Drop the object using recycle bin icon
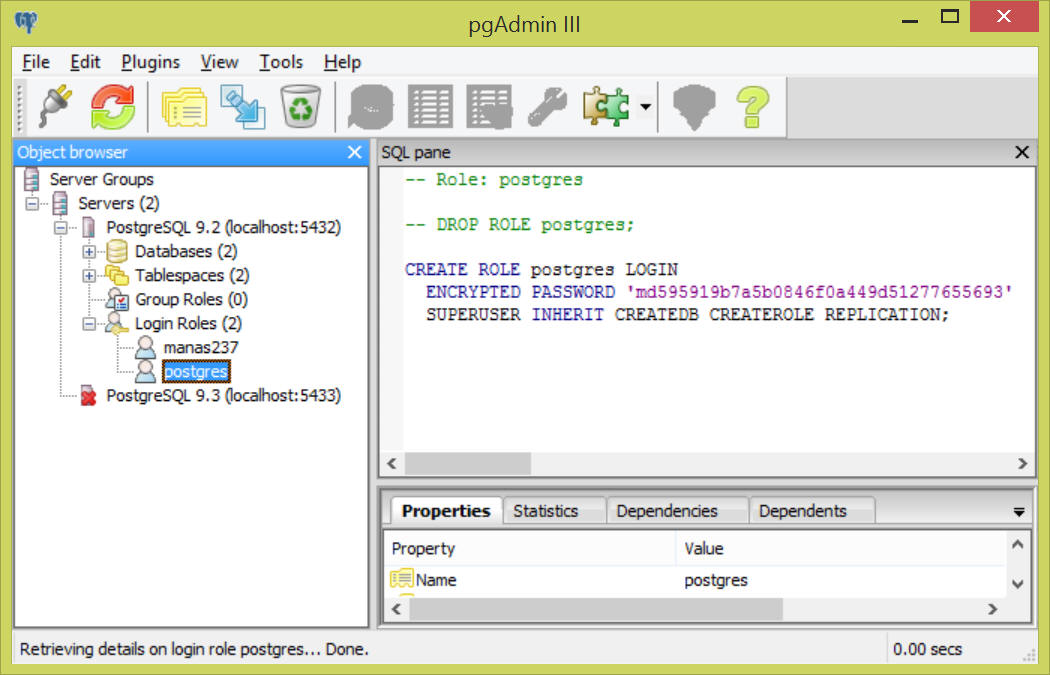 coord(300,106)
